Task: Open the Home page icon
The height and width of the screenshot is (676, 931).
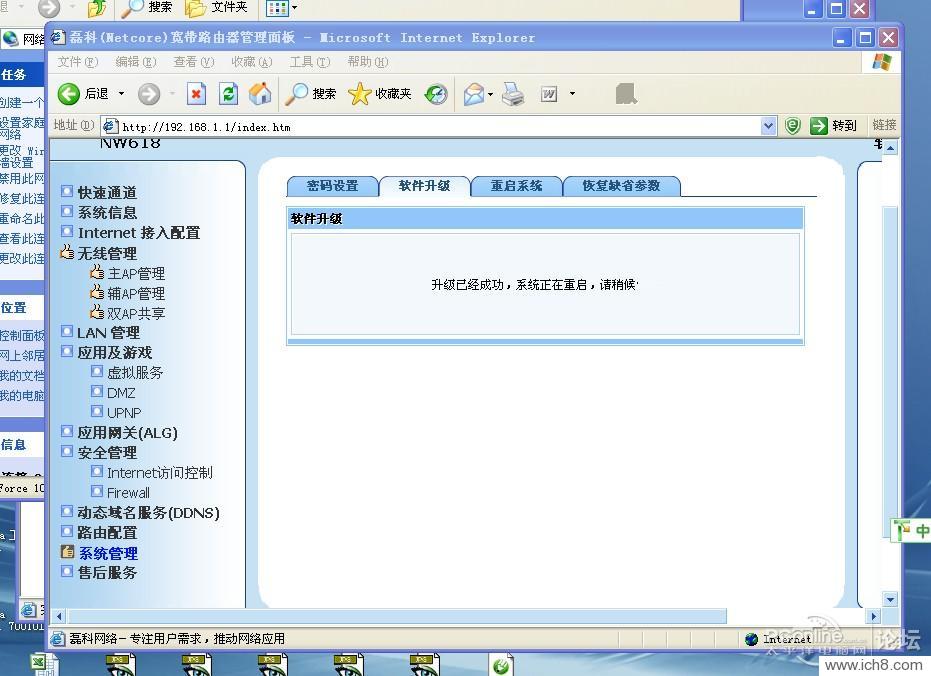Action: 260,94
